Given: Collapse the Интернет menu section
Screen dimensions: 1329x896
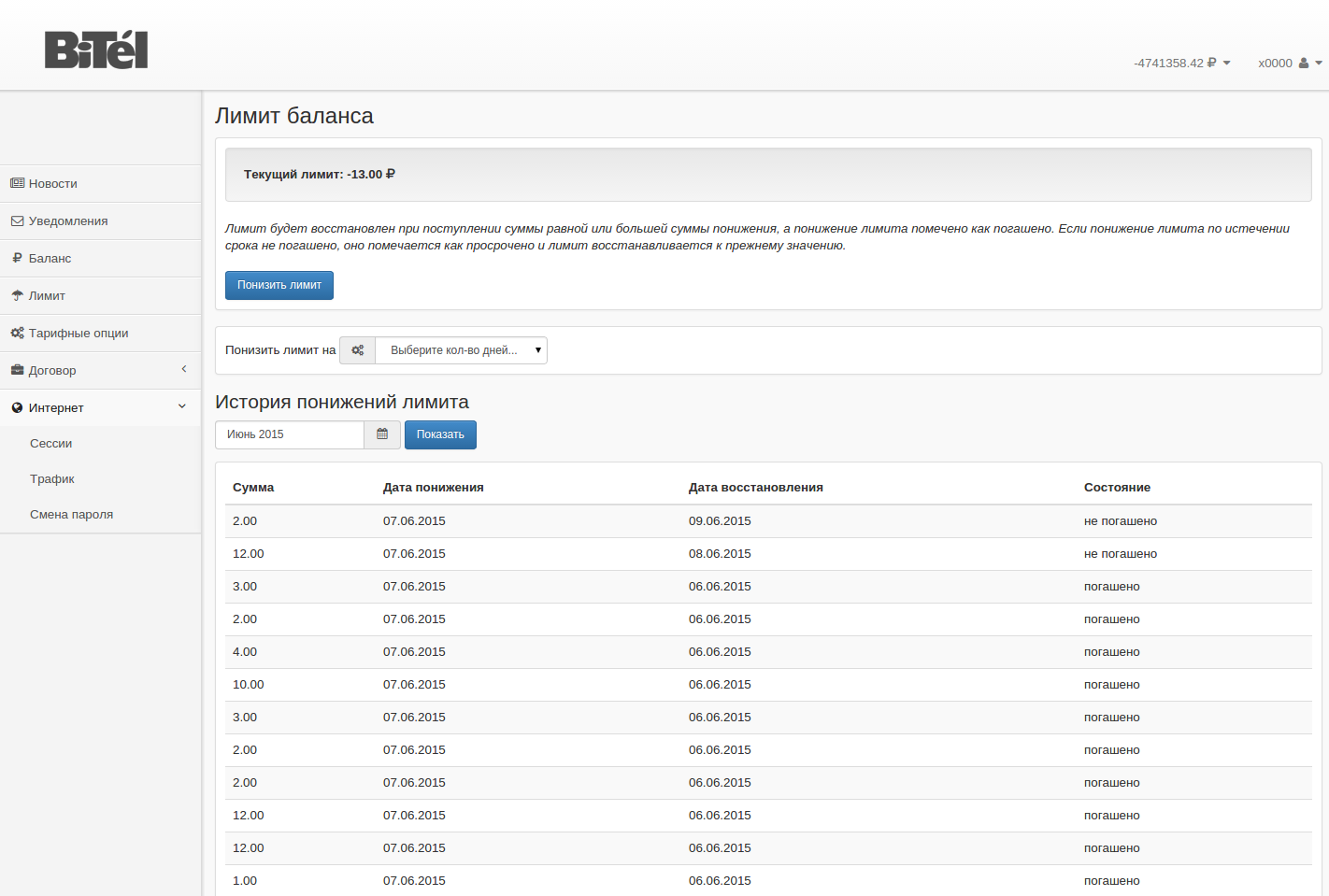Looking at the screenshot, I should click(100, 407).
